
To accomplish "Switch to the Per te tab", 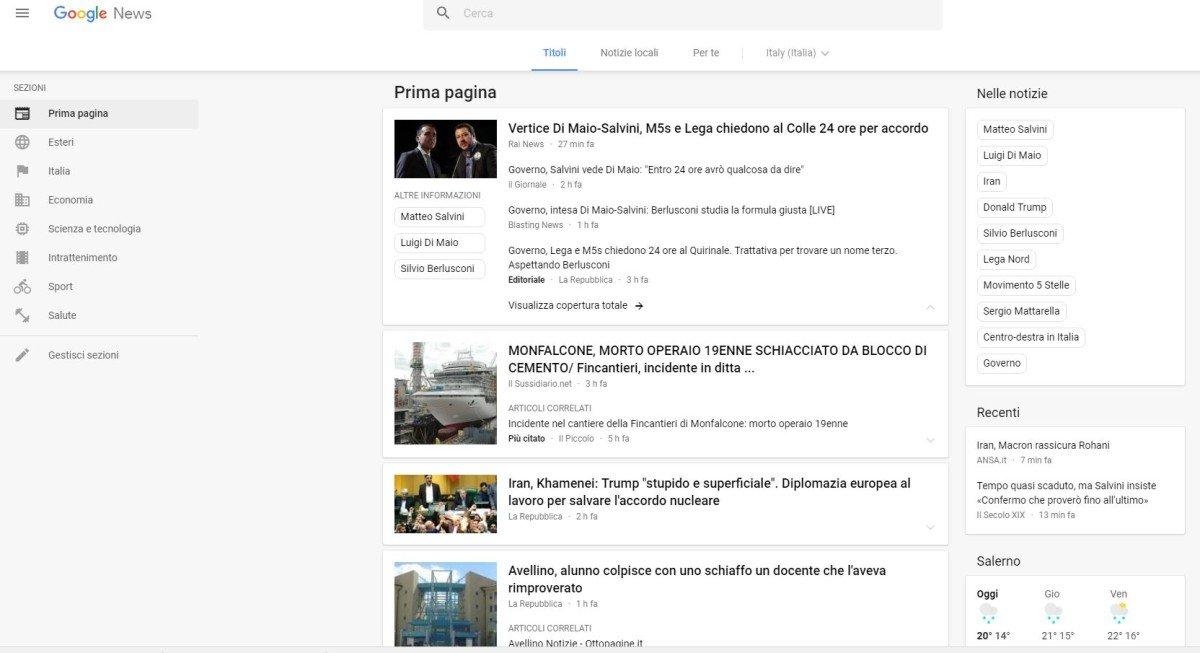I will click(x=706, y=53).
